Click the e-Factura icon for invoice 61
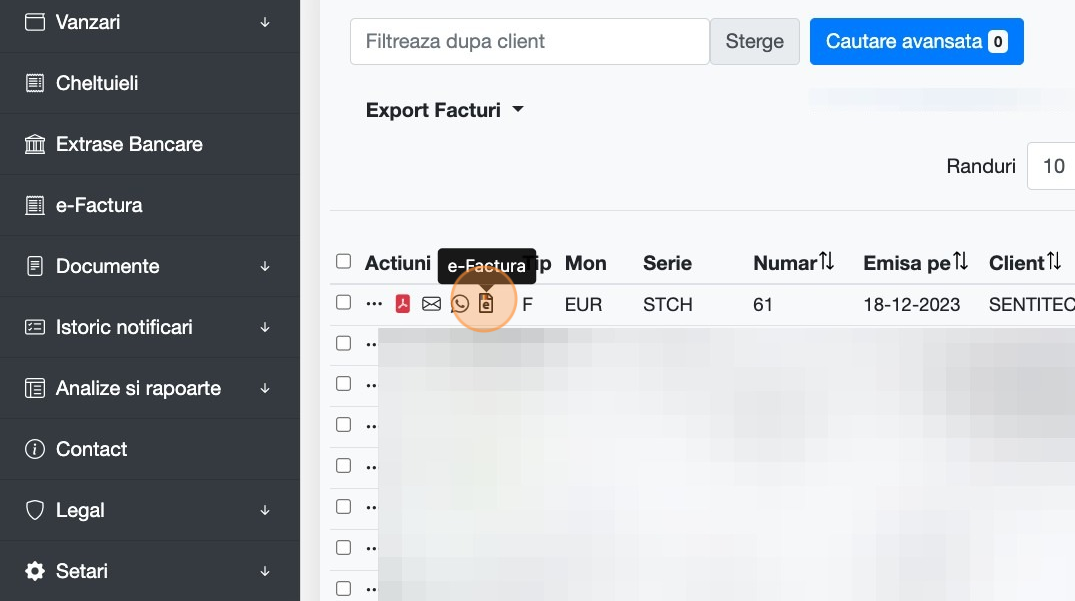Image resolution: width=1075 pixels, height=601 pixels. point(486,304)
